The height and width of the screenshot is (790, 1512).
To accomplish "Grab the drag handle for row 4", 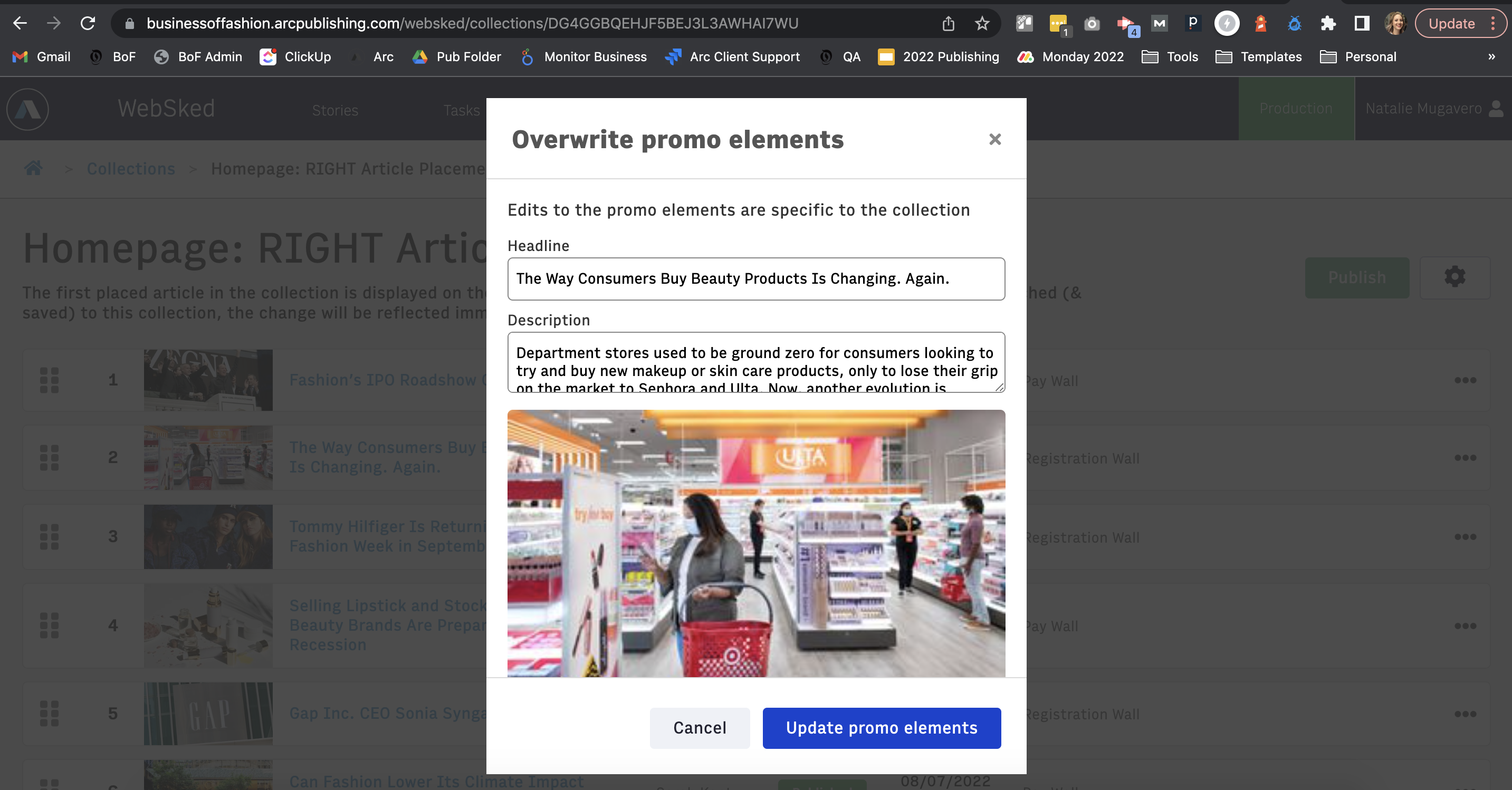I will 49,625.
